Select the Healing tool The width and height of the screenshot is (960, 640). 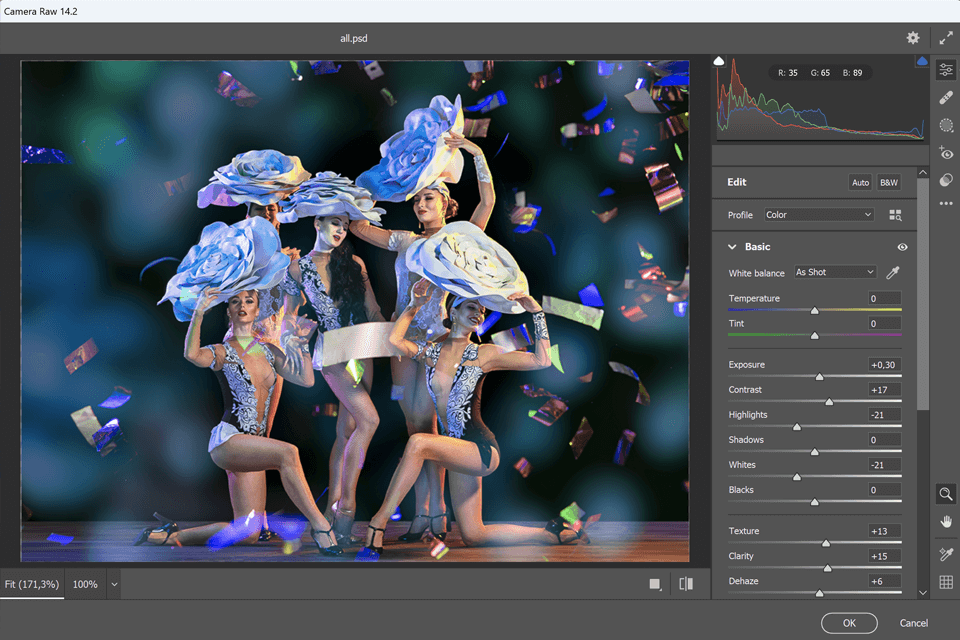tap(946, 97)
